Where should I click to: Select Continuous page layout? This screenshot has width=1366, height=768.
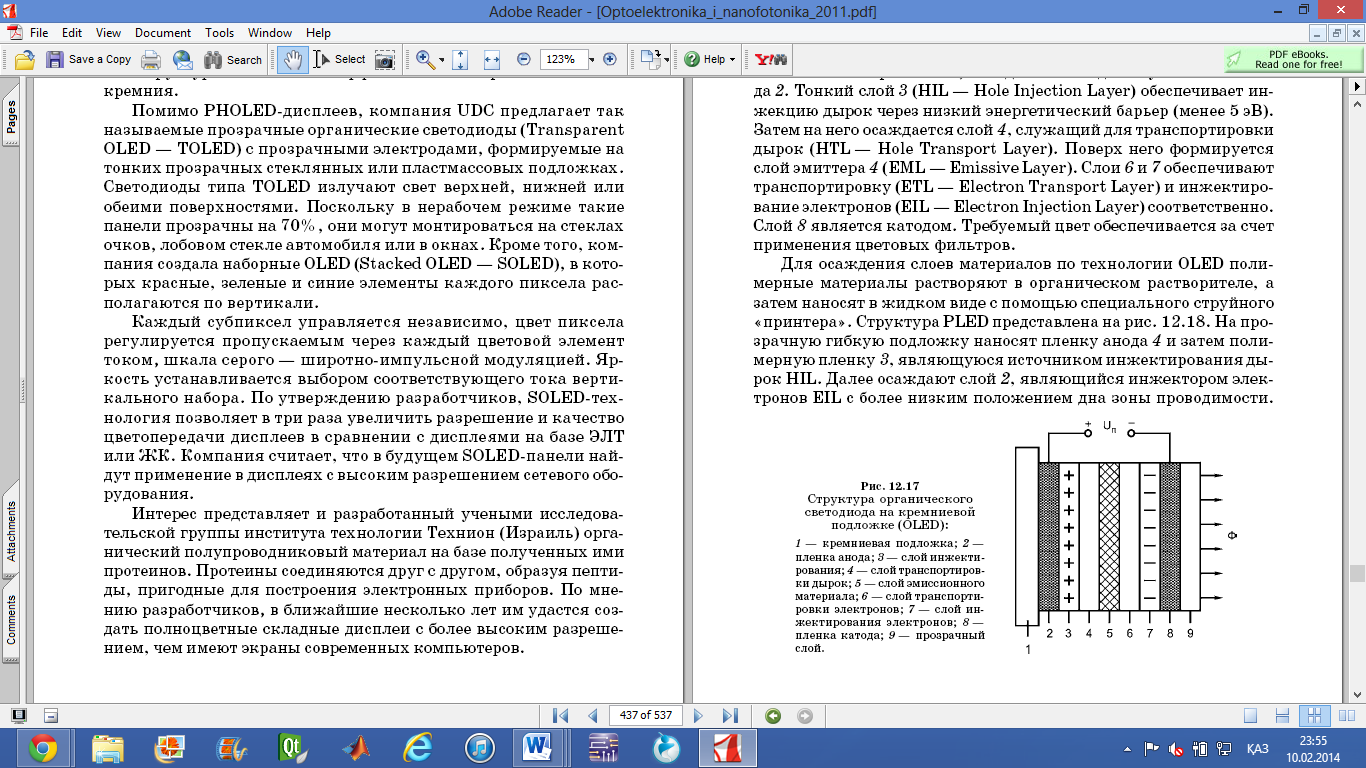pyautogui.click(x=1282, y=716)
